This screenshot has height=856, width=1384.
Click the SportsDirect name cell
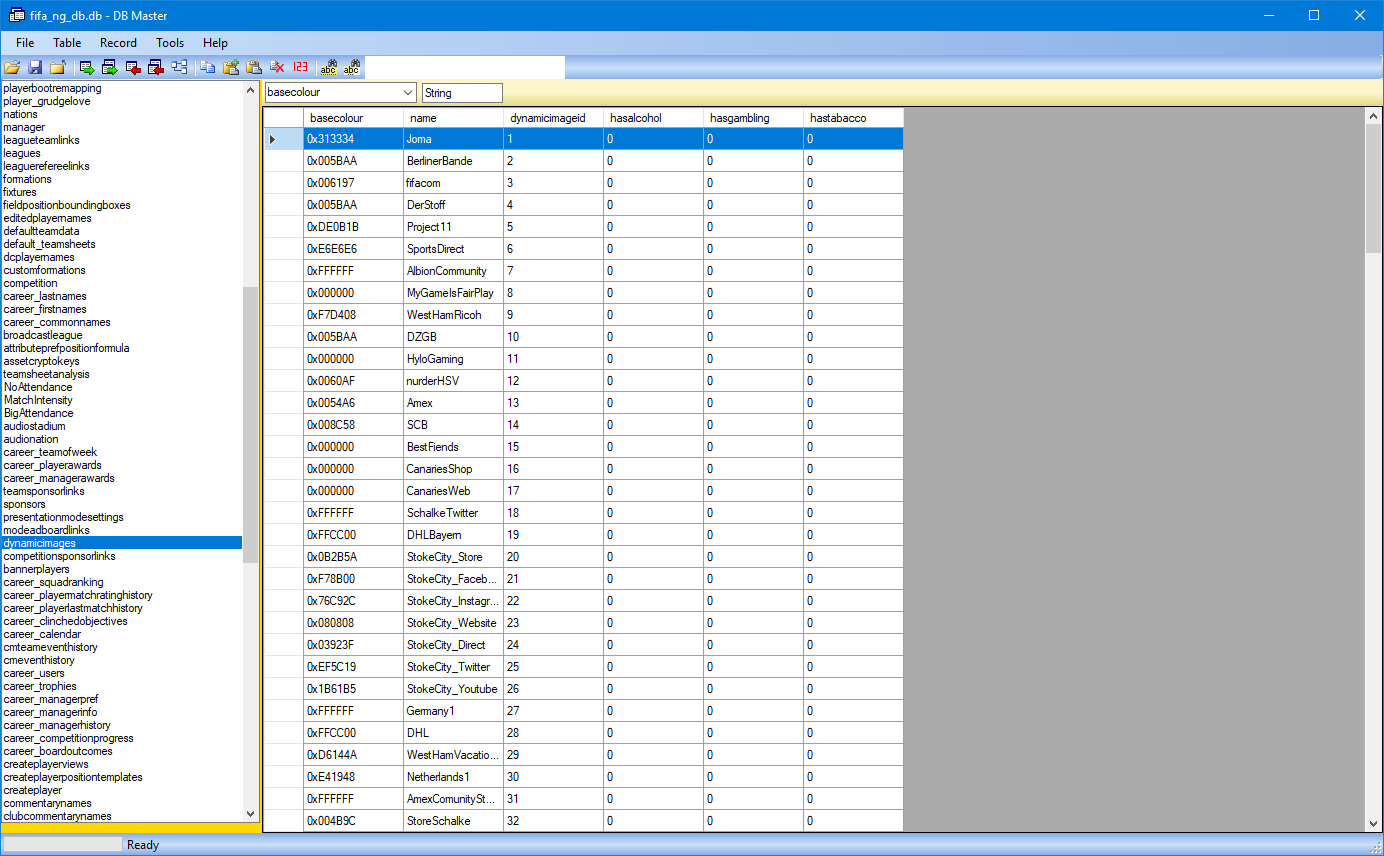pos(453,249)
